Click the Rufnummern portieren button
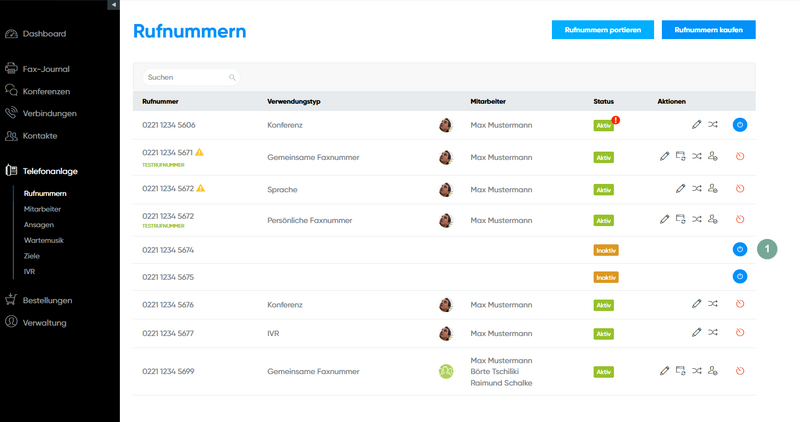The height and width of the screenshot is (422, 800). point(602,30)
